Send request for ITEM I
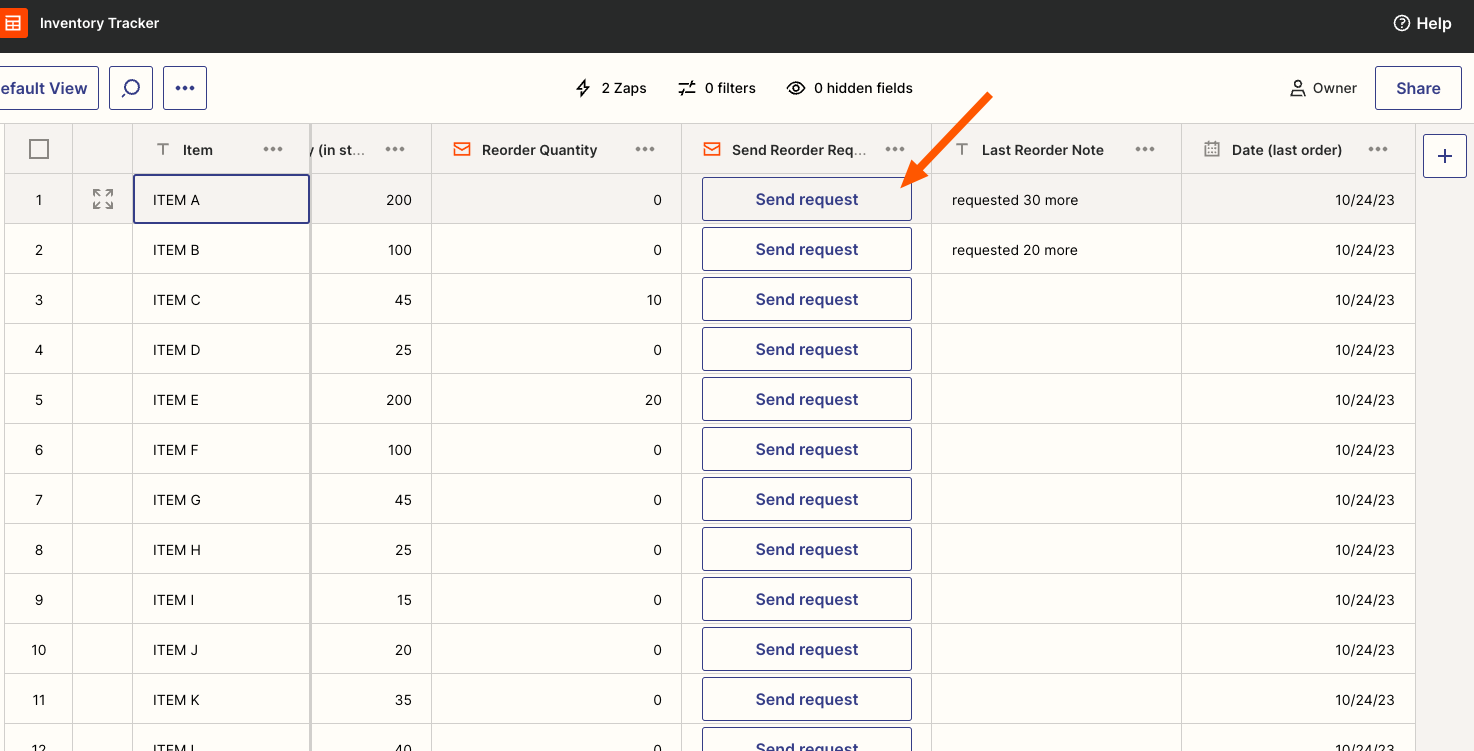 (x=807, y=599)
